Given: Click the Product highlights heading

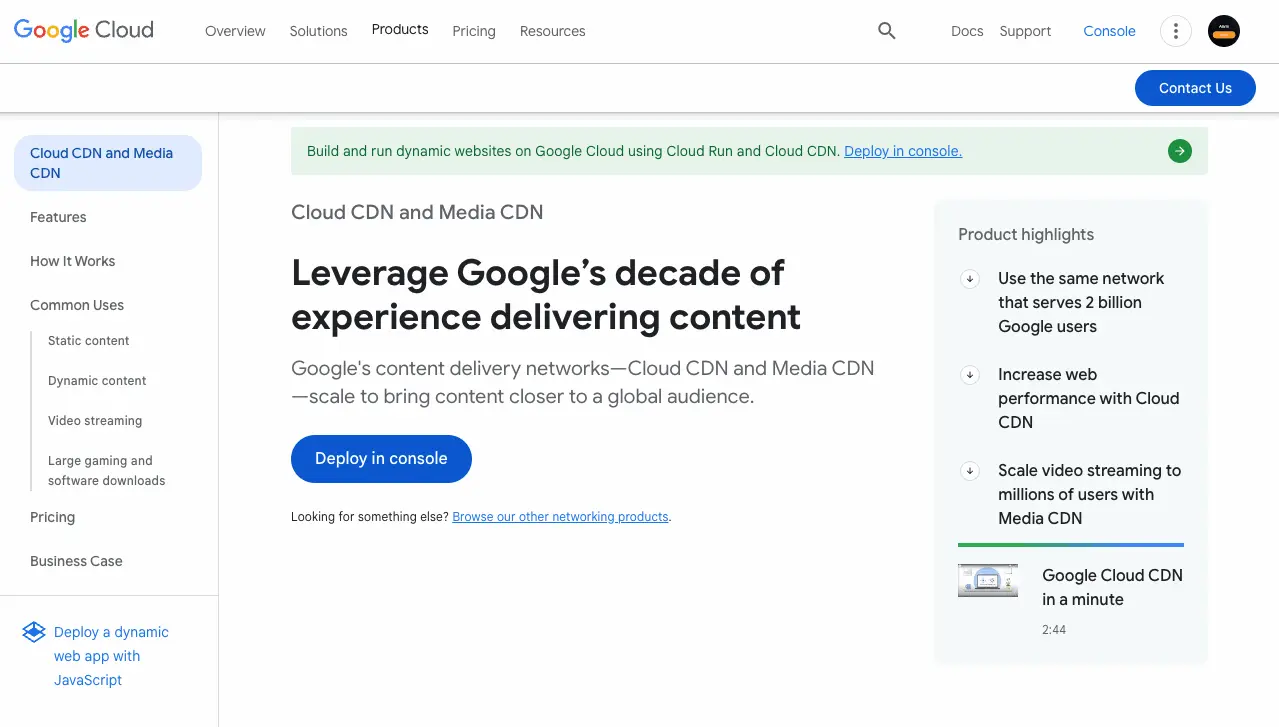Looking at the screenshot, I should 1026,234.
